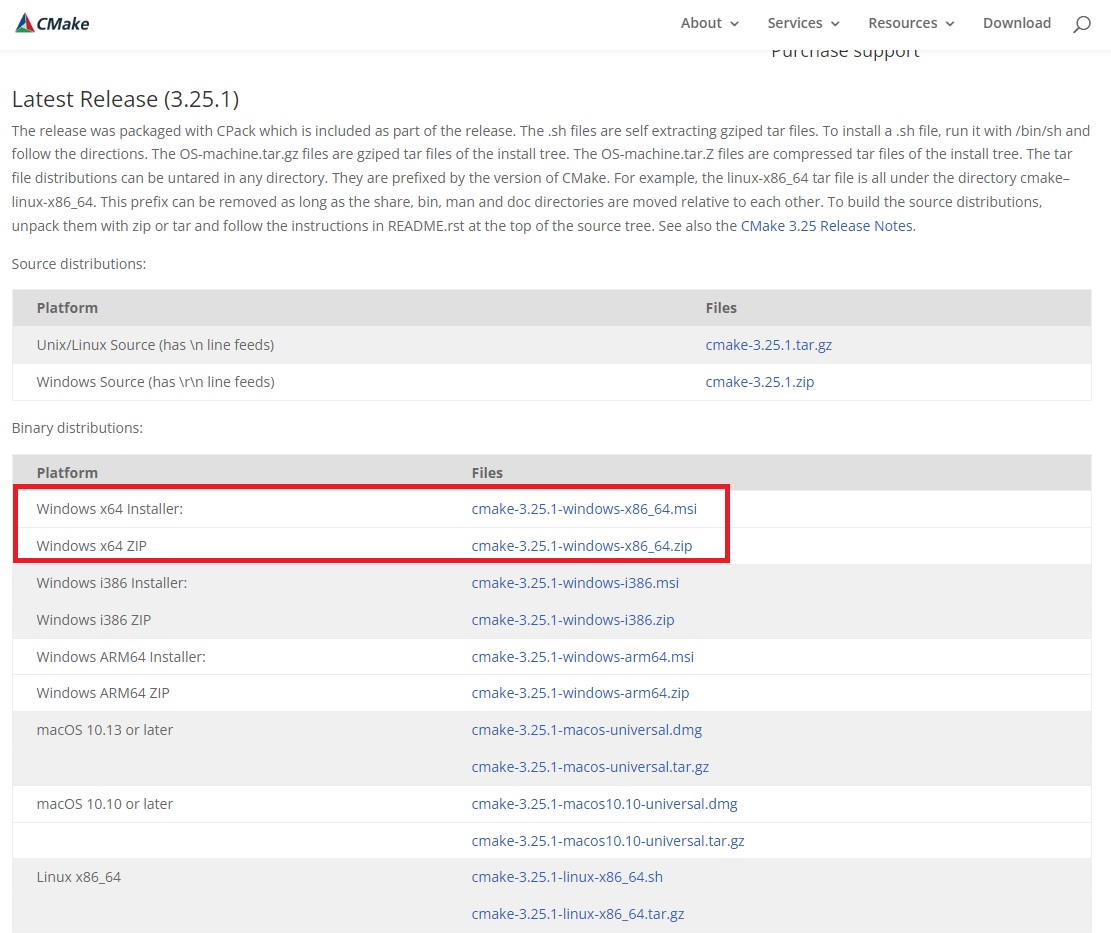Download cmake-3.25.1-windows-i386.zip

(573, 620)
